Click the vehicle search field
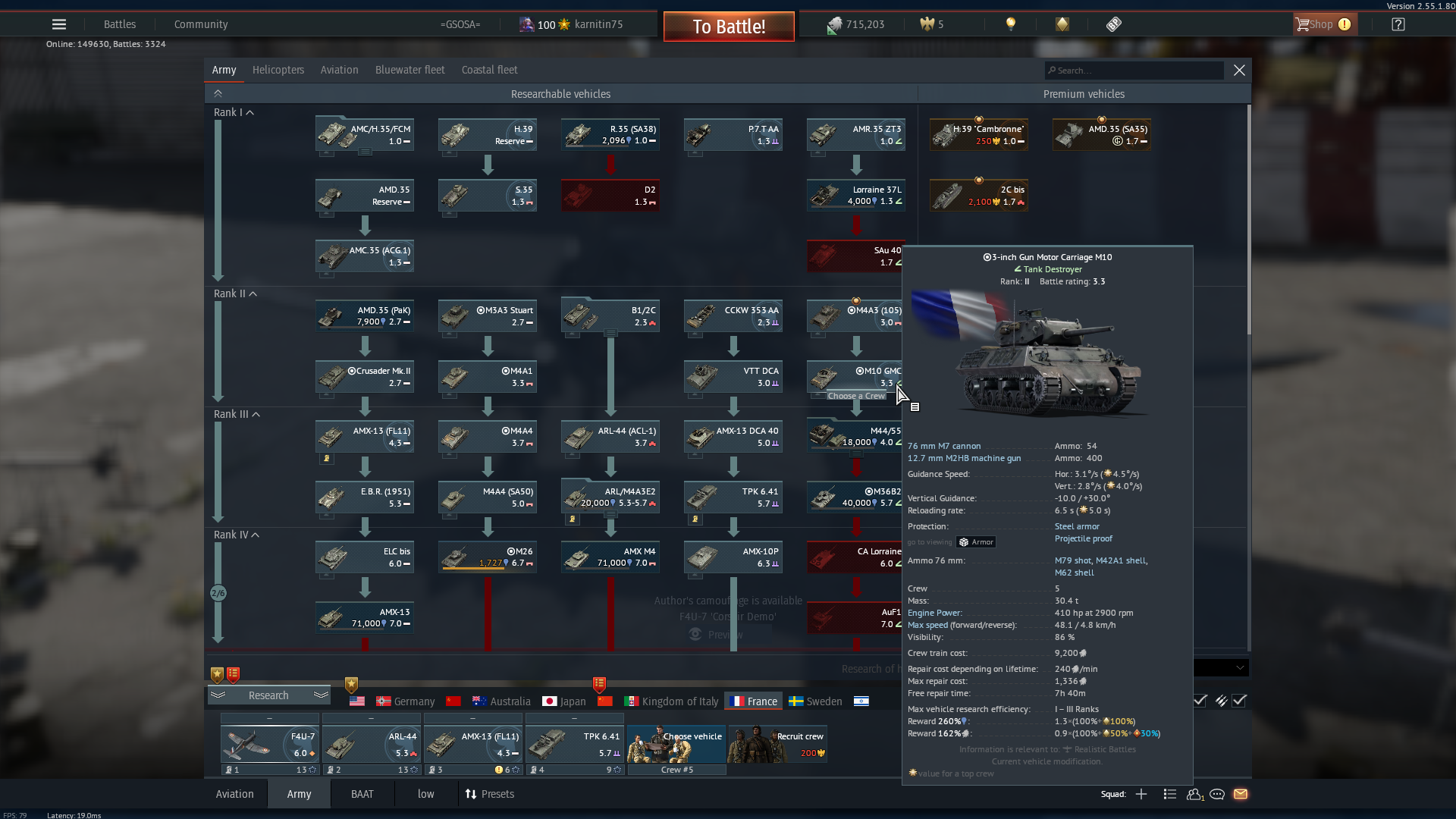1456x819 pixels. [1134, 71]
